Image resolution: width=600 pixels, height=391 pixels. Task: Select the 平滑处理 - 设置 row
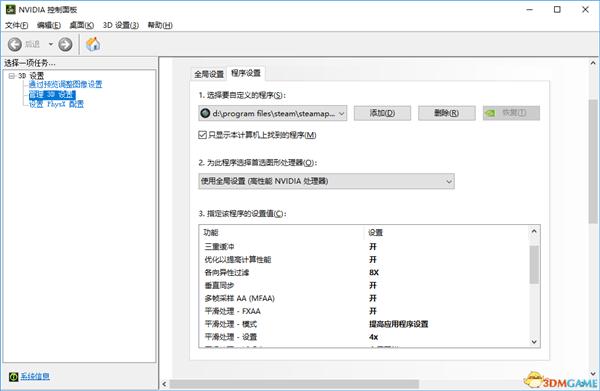click(364, 337)
